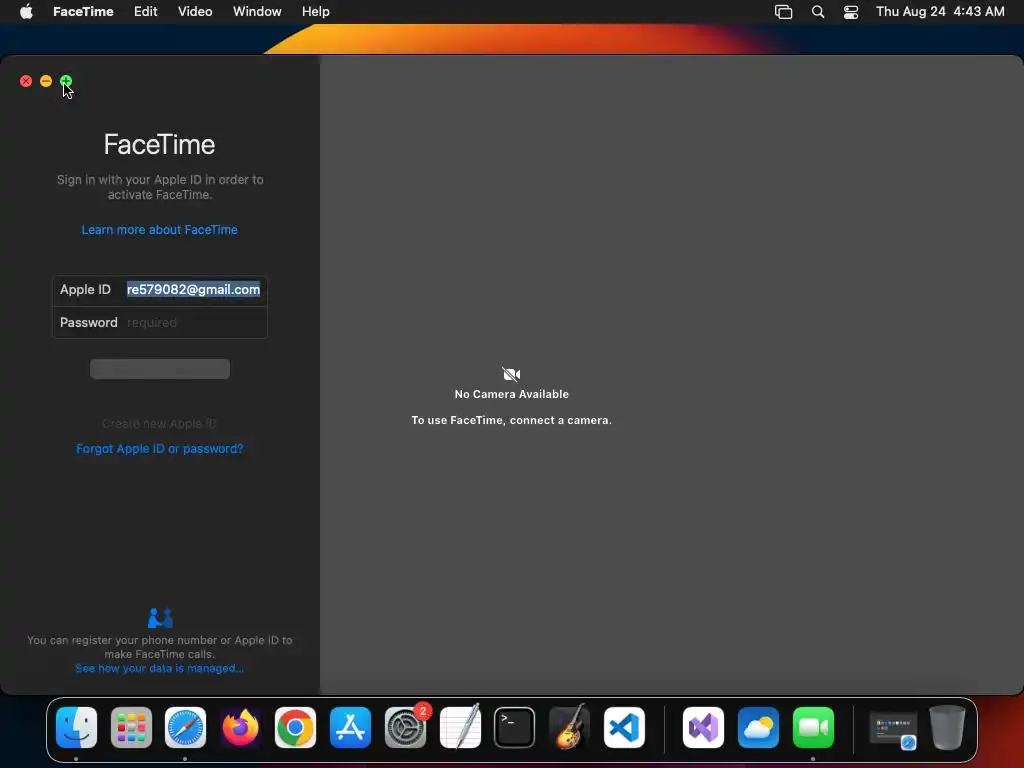
Task: Open Google Chrome from the Dock
Action: tap(295, 727)
